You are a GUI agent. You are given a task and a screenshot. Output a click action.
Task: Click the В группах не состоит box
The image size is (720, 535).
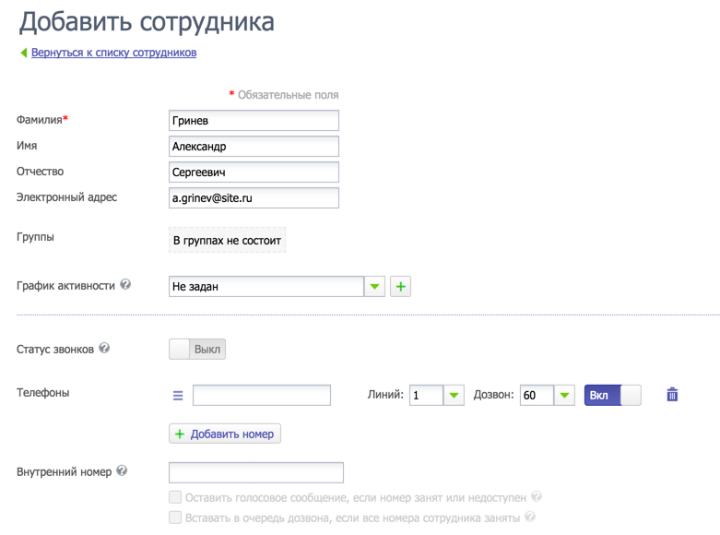tap(228, 241)
